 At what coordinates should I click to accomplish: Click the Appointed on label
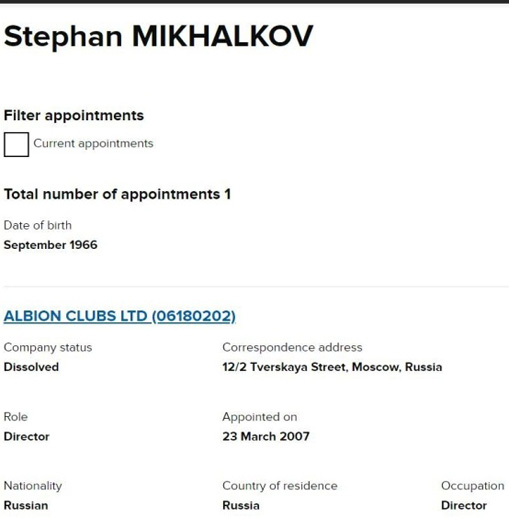pyautogui.click(x=260, y=417)
